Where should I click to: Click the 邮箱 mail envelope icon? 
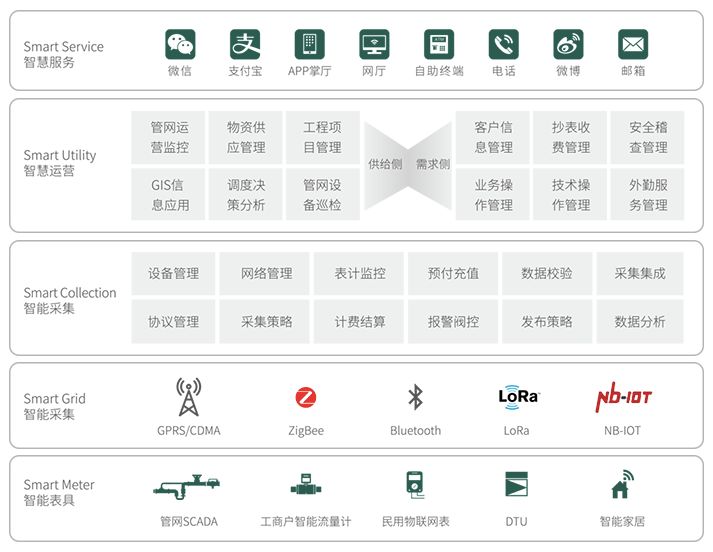[633, 45]
